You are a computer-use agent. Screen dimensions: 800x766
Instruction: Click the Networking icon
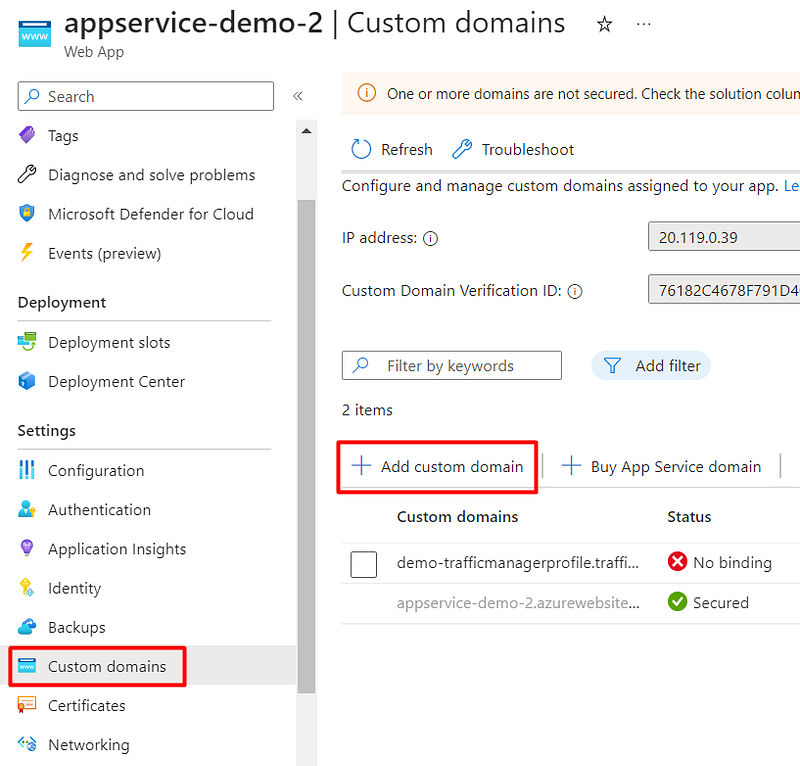pyautogui.click(x=27, y=744)
